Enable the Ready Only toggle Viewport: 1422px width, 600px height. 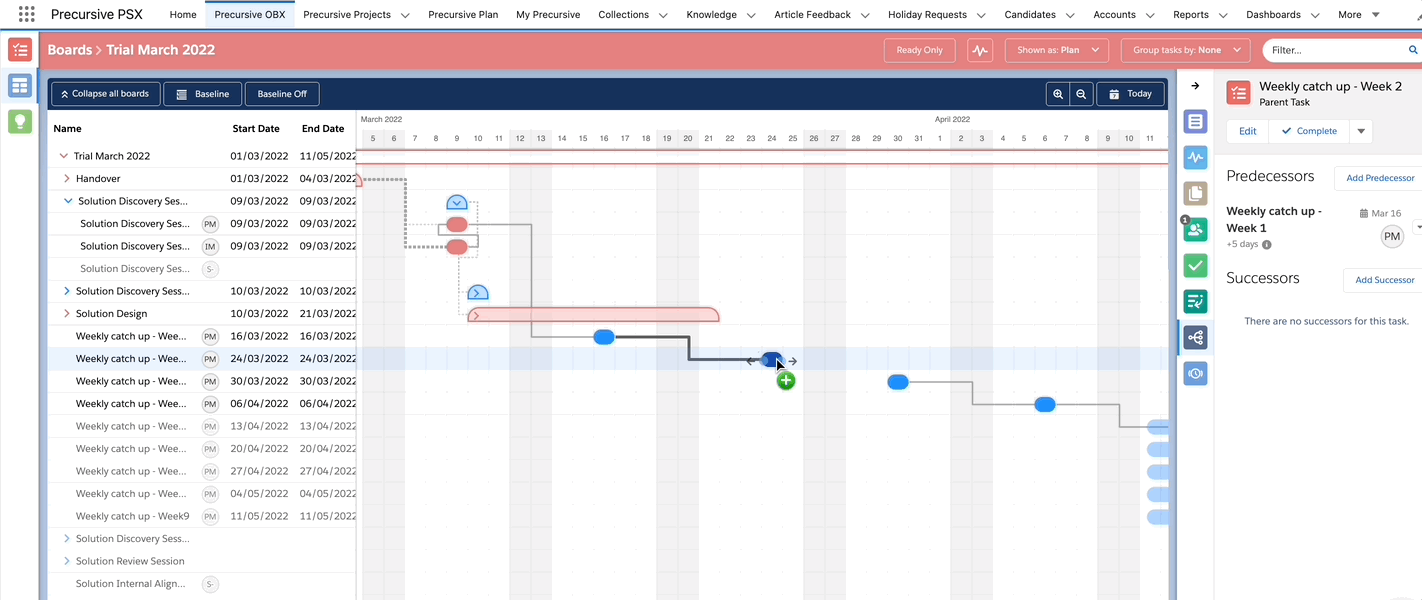pos(919,49)
